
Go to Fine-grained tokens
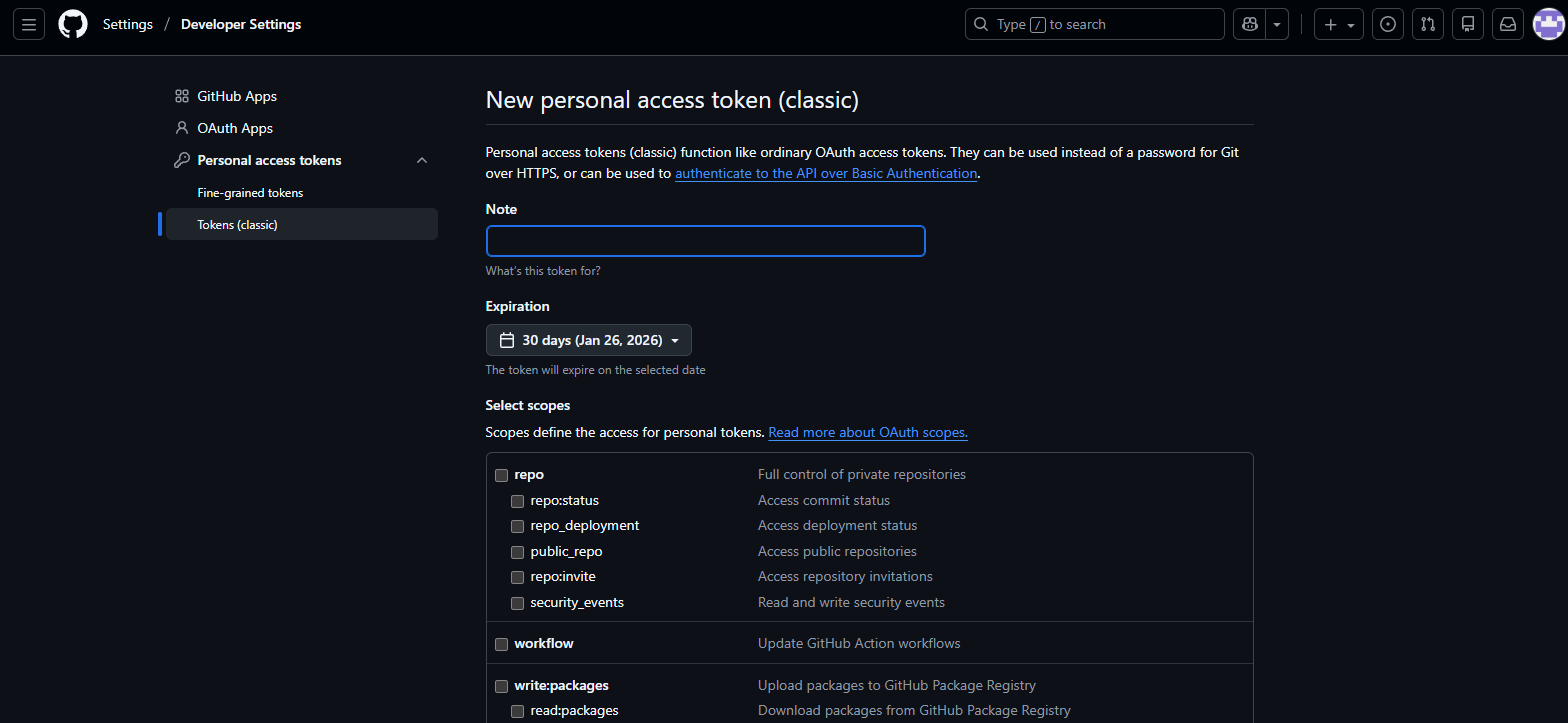click(250, 193)
